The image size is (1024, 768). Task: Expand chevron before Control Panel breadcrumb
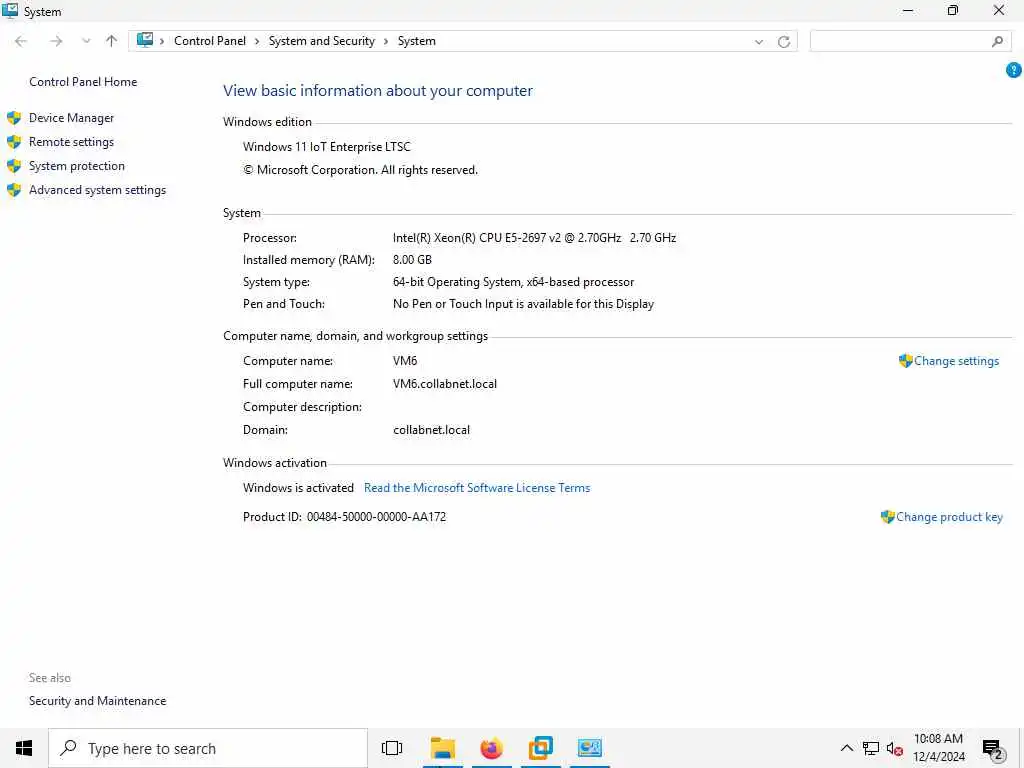pos(162,41)
